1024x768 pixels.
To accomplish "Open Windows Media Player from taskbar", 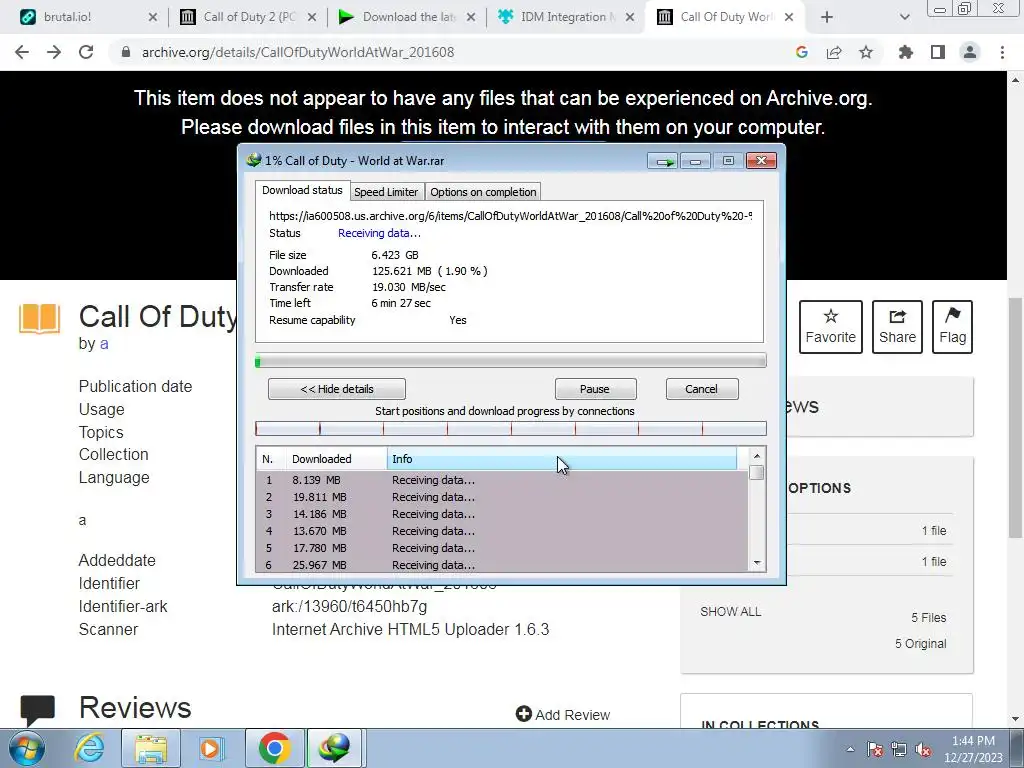I will [x=211, y=748].
